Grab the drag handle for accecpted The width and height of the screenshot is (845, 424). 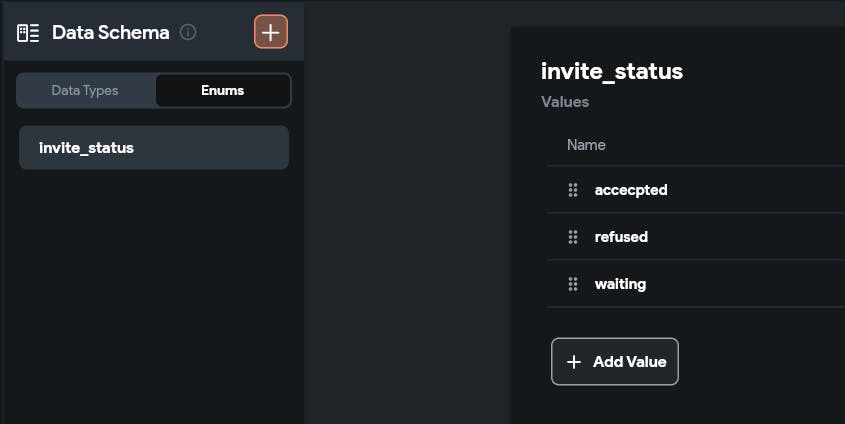pyautogui.click(x=573, y=190)
